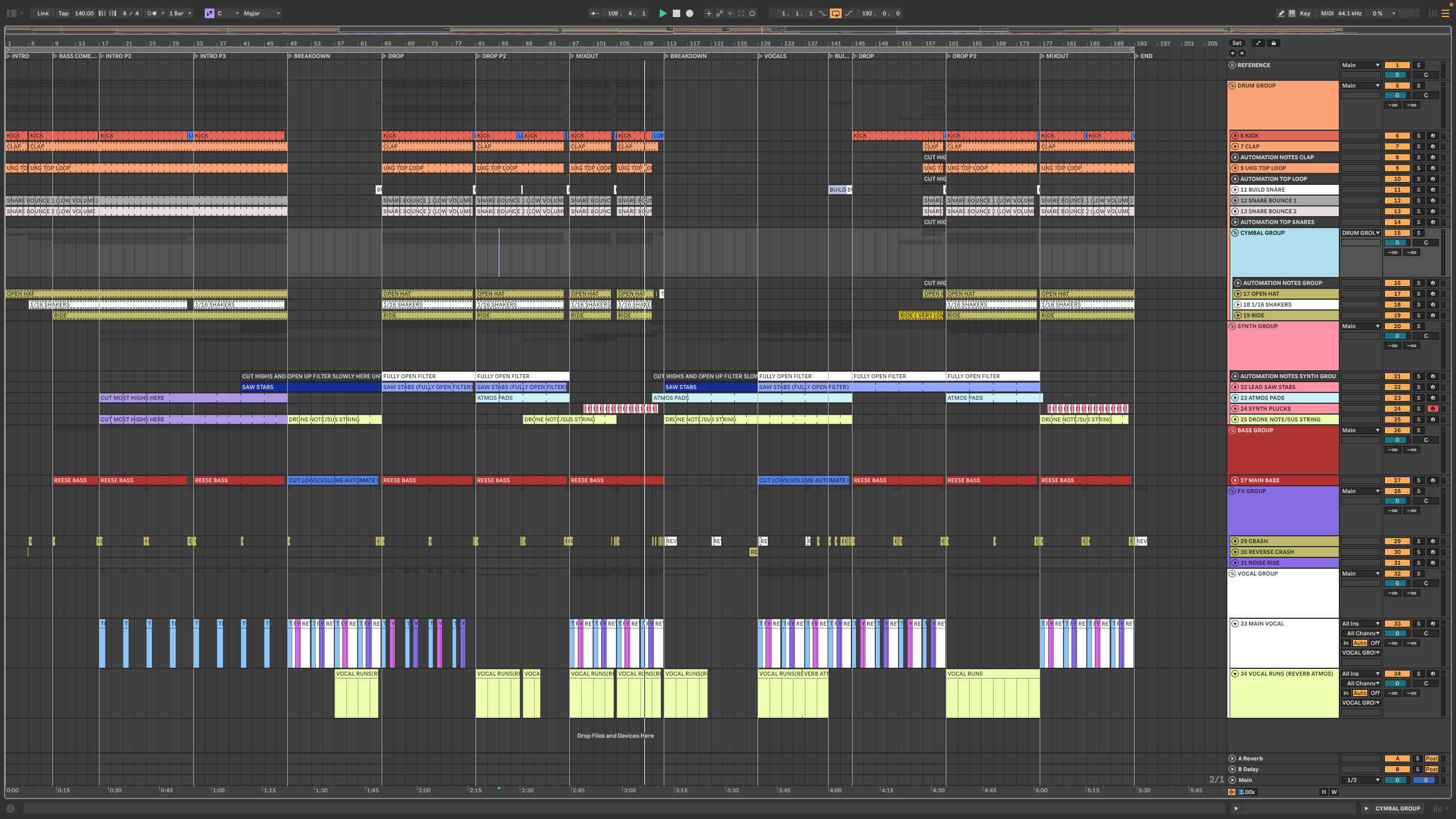Fold the 33 MAIN VOCAL track
Image resolution: width=1456 pixels, height=819 pixels.
1235,624
